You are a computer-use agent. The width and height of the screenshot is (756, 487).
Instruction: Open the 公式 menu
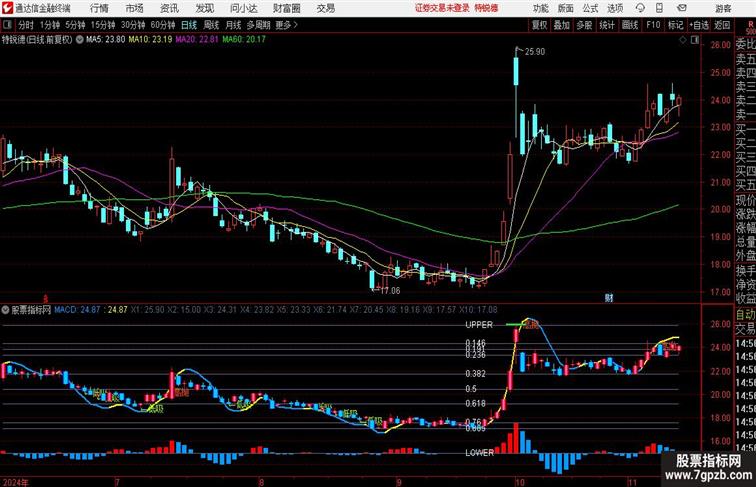click(590, 8)
